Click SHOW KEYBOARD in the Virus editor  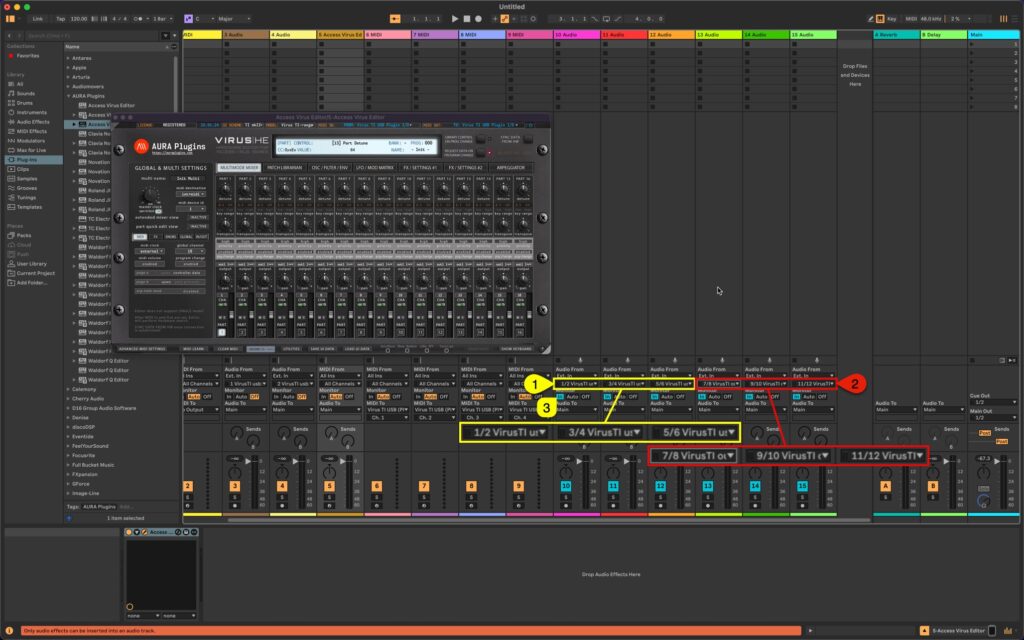click(x=517, y=349)
